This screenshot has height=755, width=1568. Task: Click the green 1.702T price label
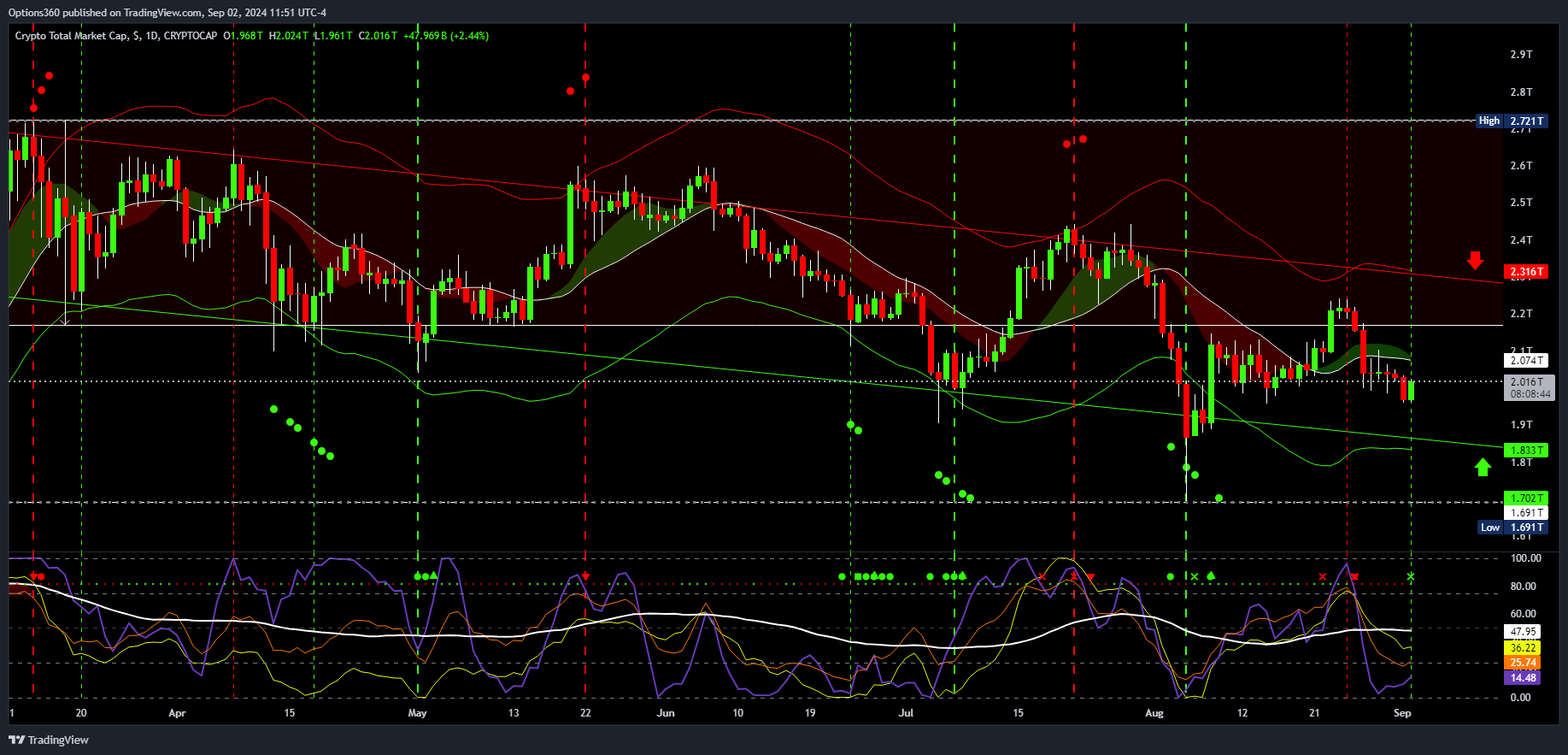pyautogui.click(x=1526, y=498)
